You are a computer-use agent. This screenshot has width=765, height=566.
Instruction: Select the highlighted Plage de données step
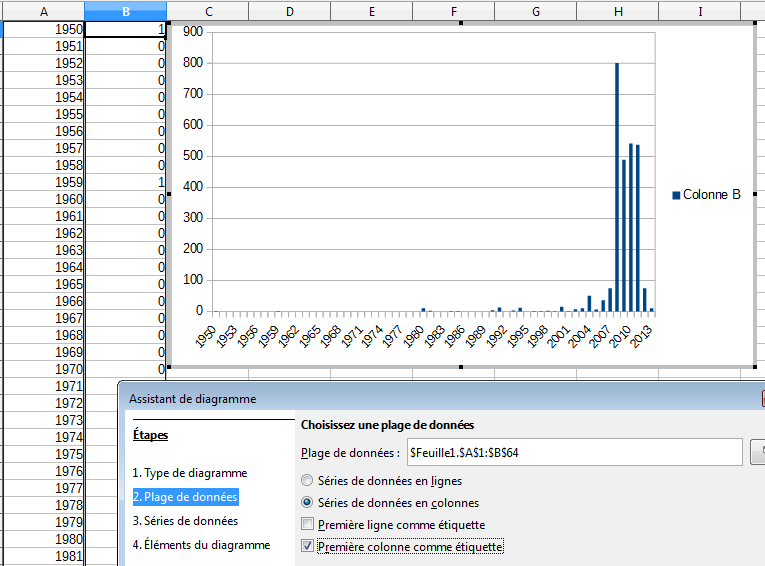coord(185,497)
